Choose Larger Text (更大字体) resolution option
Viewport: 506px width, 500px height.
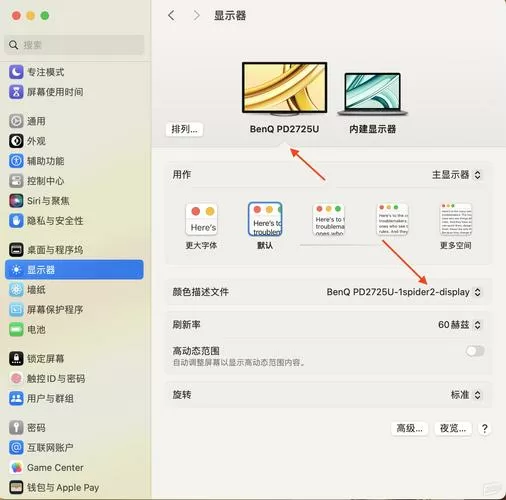(x=201, y=219)
